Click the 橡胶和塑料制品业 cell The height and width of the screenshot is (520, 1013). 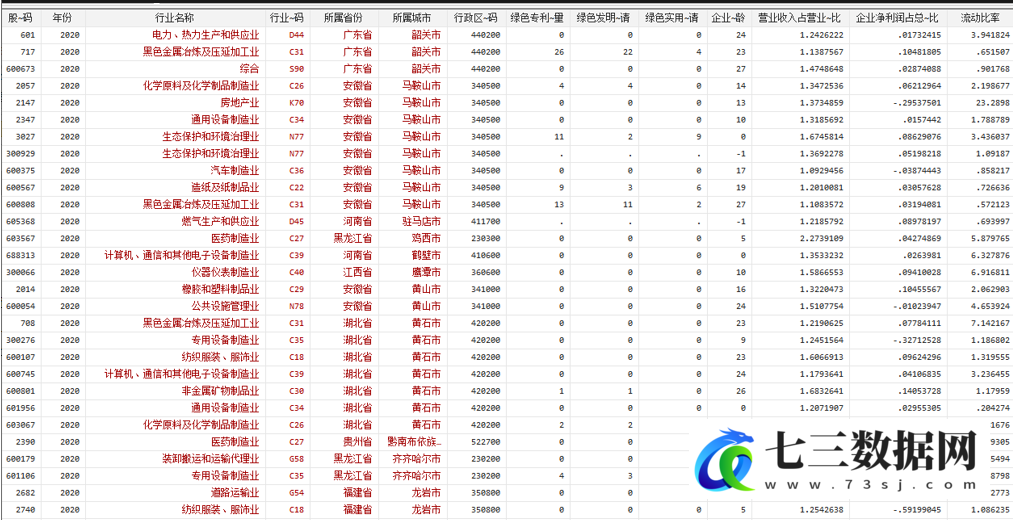click(x=220, y=289)
